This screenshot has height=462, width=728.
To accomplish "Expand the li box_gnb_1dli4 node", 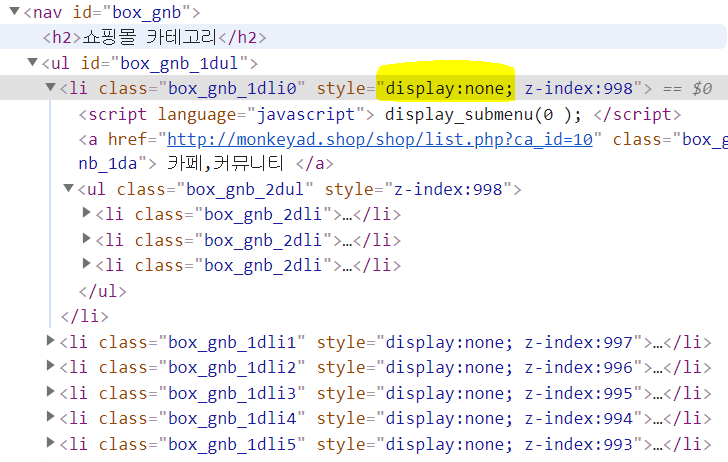I will [51, 416].
